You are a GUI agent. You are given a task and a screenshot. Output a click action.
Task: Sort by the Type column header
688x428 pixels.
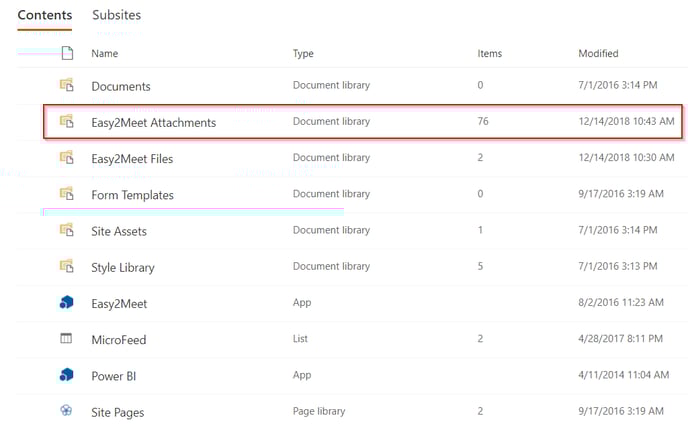pyautogui.click(x=303, y=54)
